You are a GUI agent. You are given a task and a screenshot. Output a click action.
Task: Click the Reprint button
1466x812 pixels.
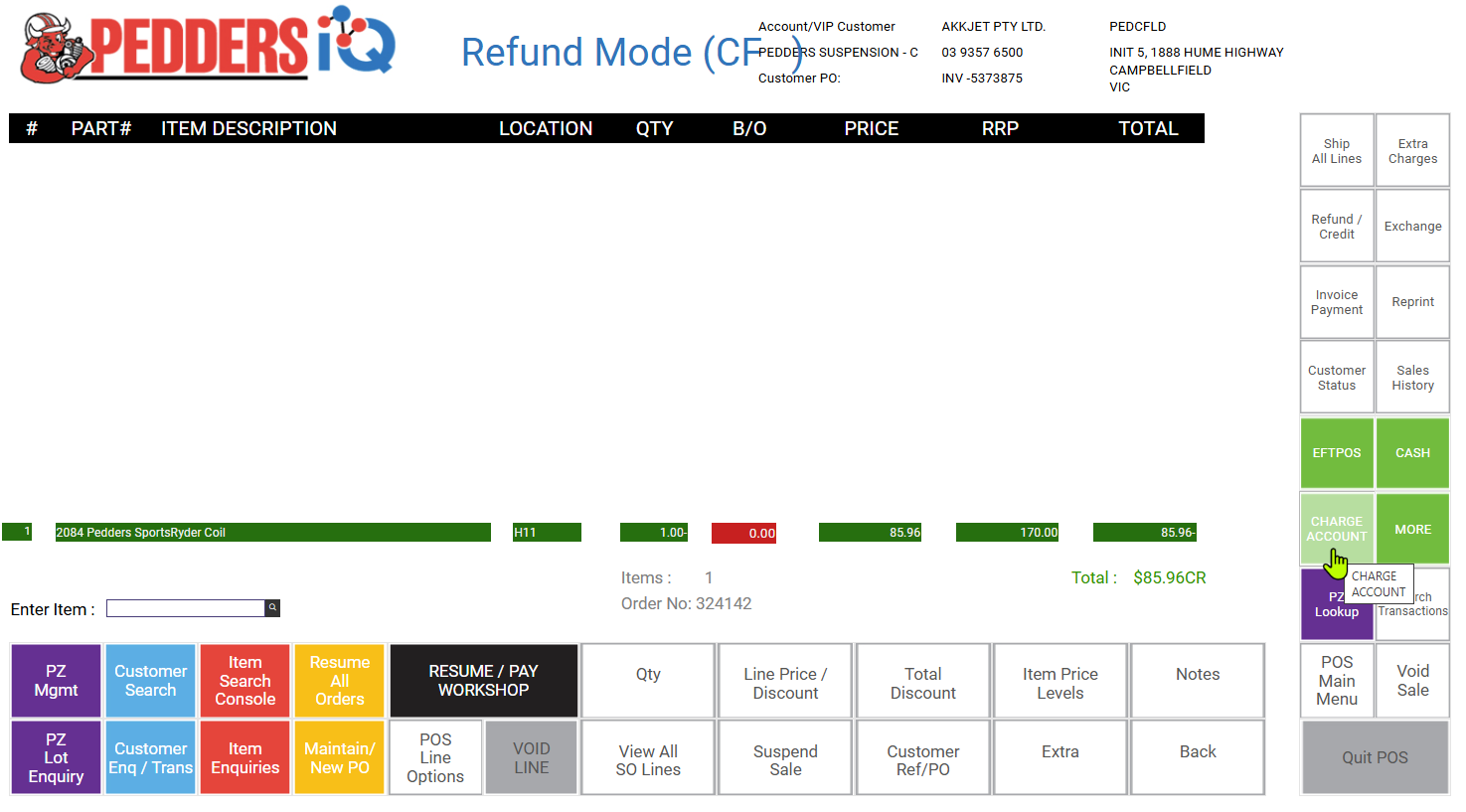pyautogui.click(x=1412, y=301)
